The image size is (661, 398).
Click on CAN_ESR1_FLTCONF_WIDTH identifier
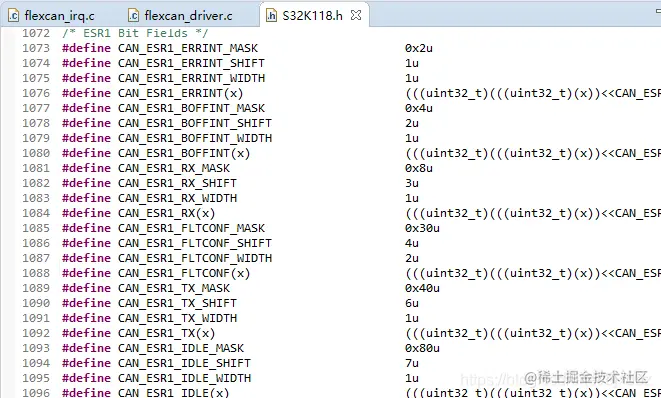[x=195, y=258]
